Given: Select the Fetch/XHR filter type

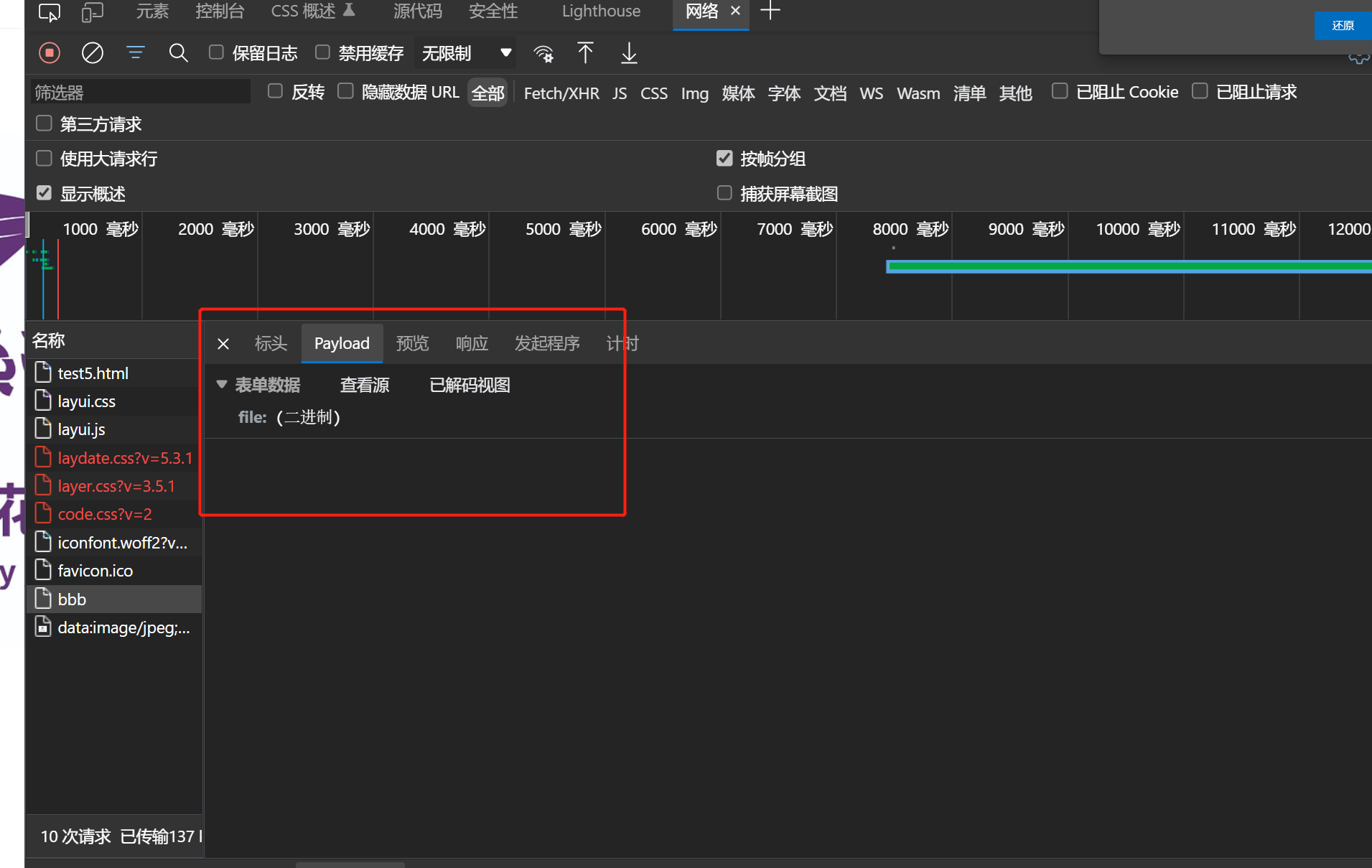Looking at the screenshot, I should (561, 93).
